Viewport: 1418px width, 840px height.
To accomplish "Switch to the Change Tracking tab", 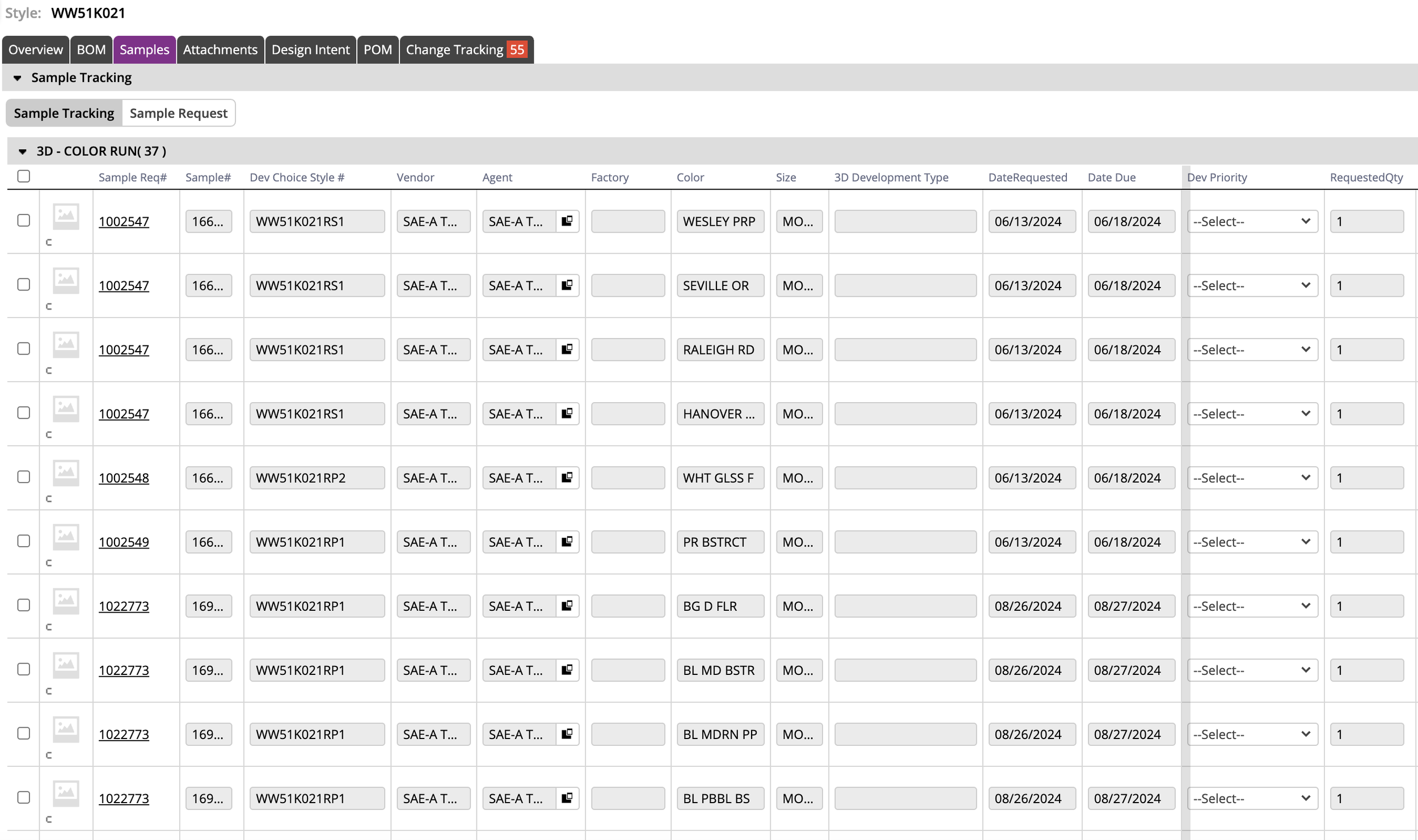I will click(466, 50).
